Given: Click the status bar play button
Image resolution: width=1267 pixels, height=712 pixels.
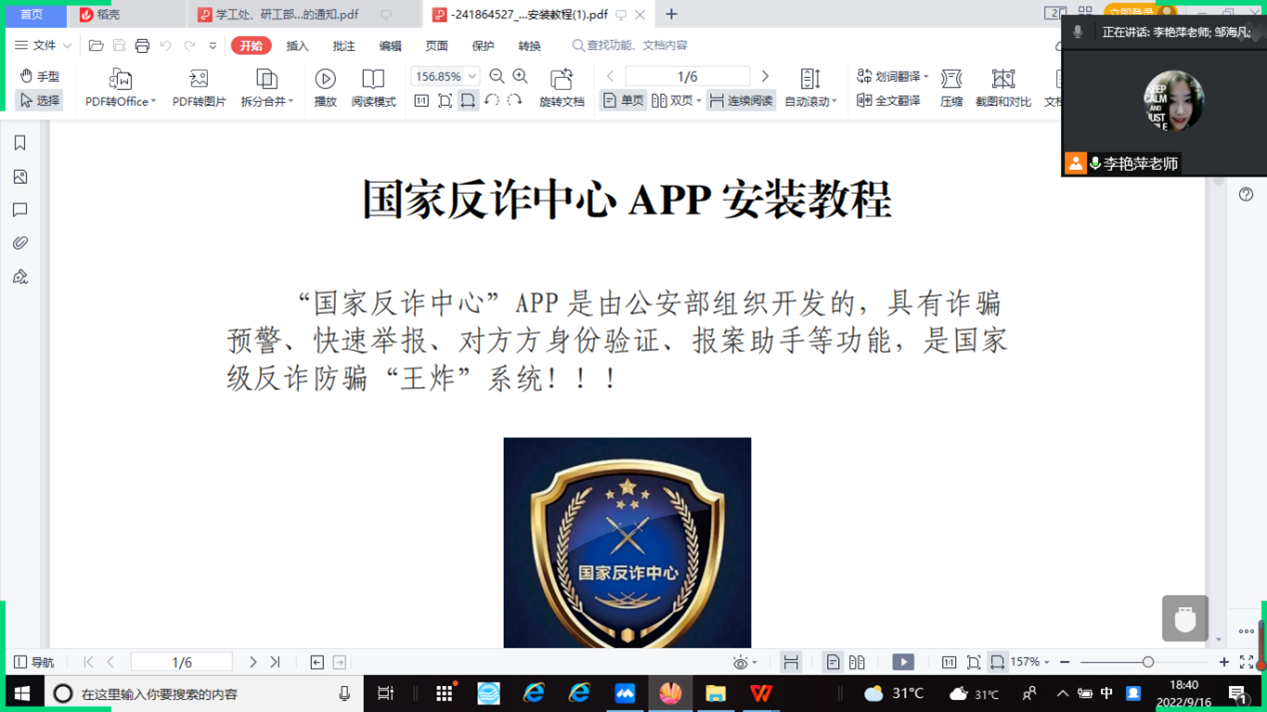Looking at the screenshot, I should (x=903, y=662).
